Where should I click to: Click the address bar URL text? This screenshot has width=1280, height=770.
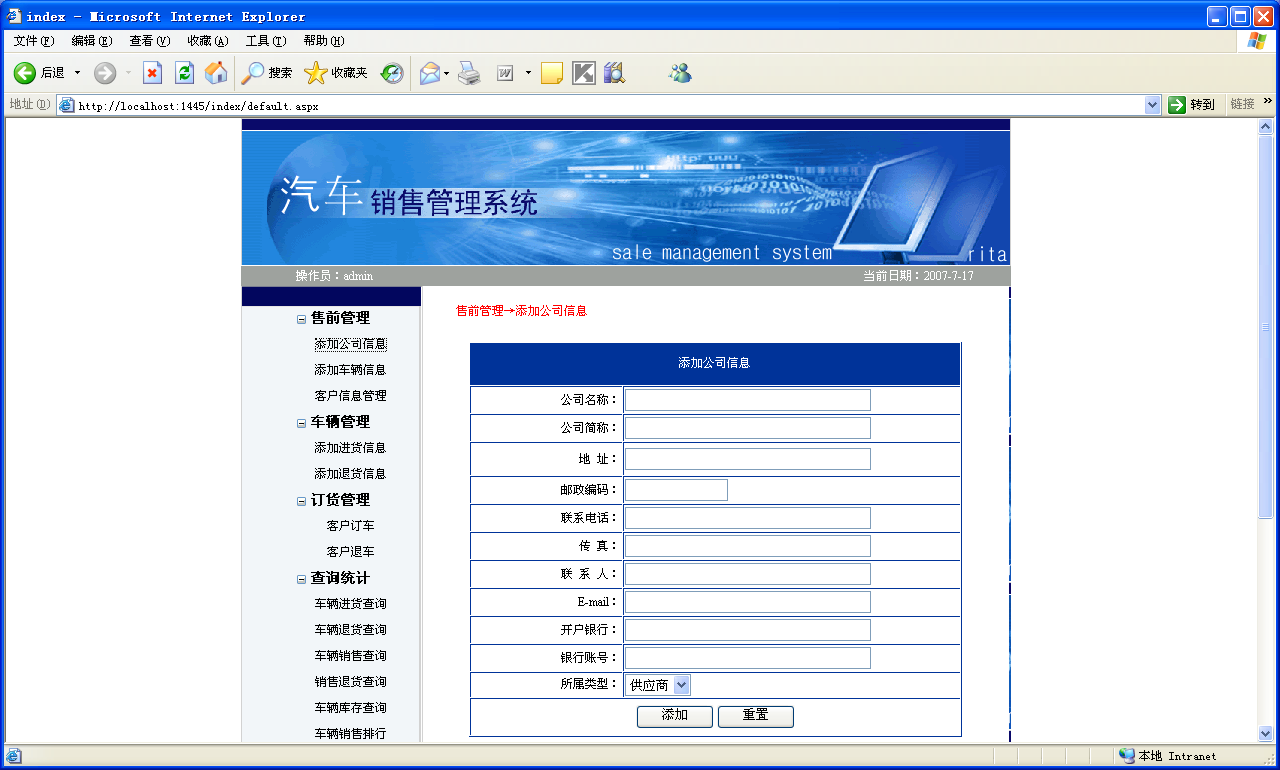coord(198,106)
